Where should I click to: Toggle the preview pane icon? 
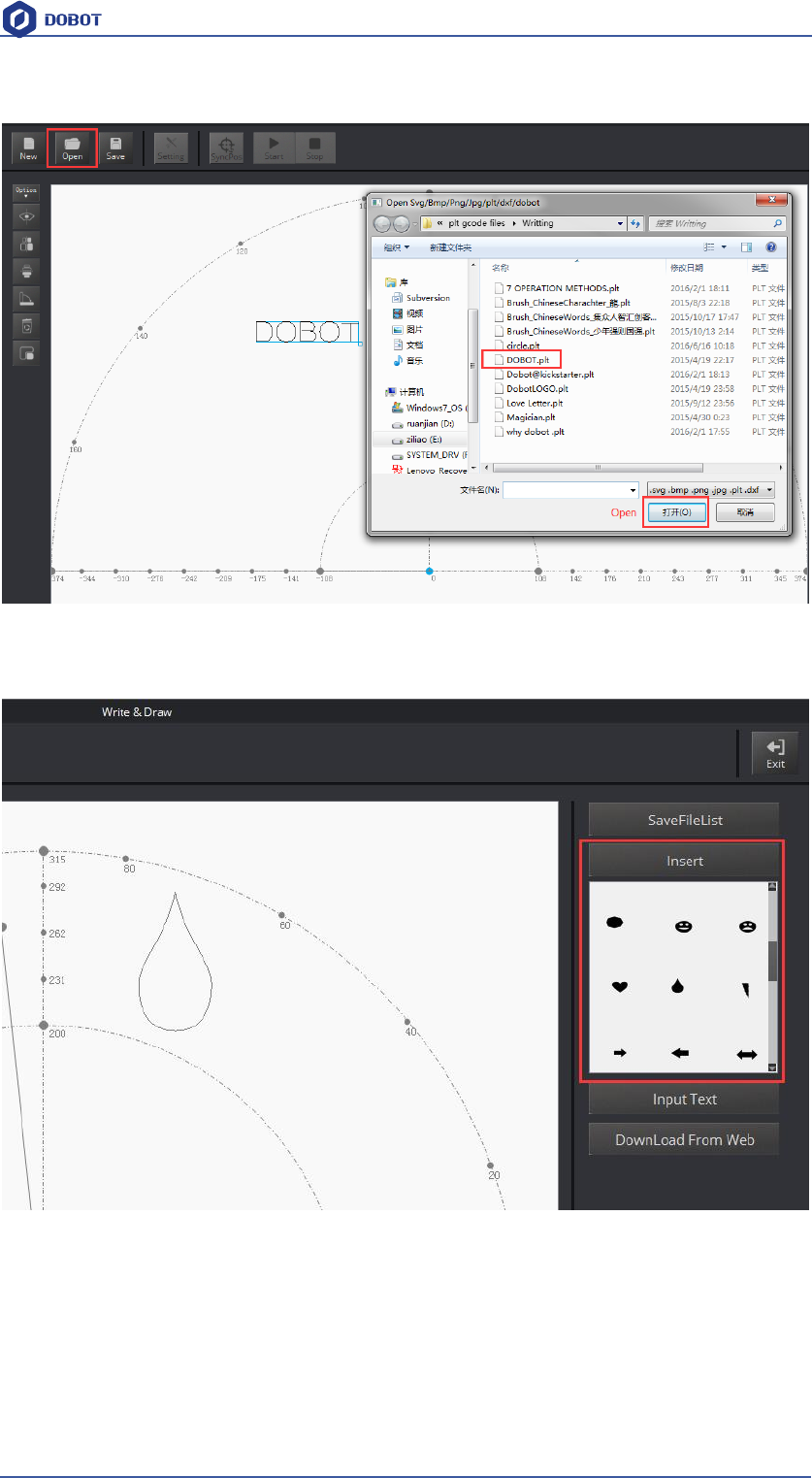(747, 248)
